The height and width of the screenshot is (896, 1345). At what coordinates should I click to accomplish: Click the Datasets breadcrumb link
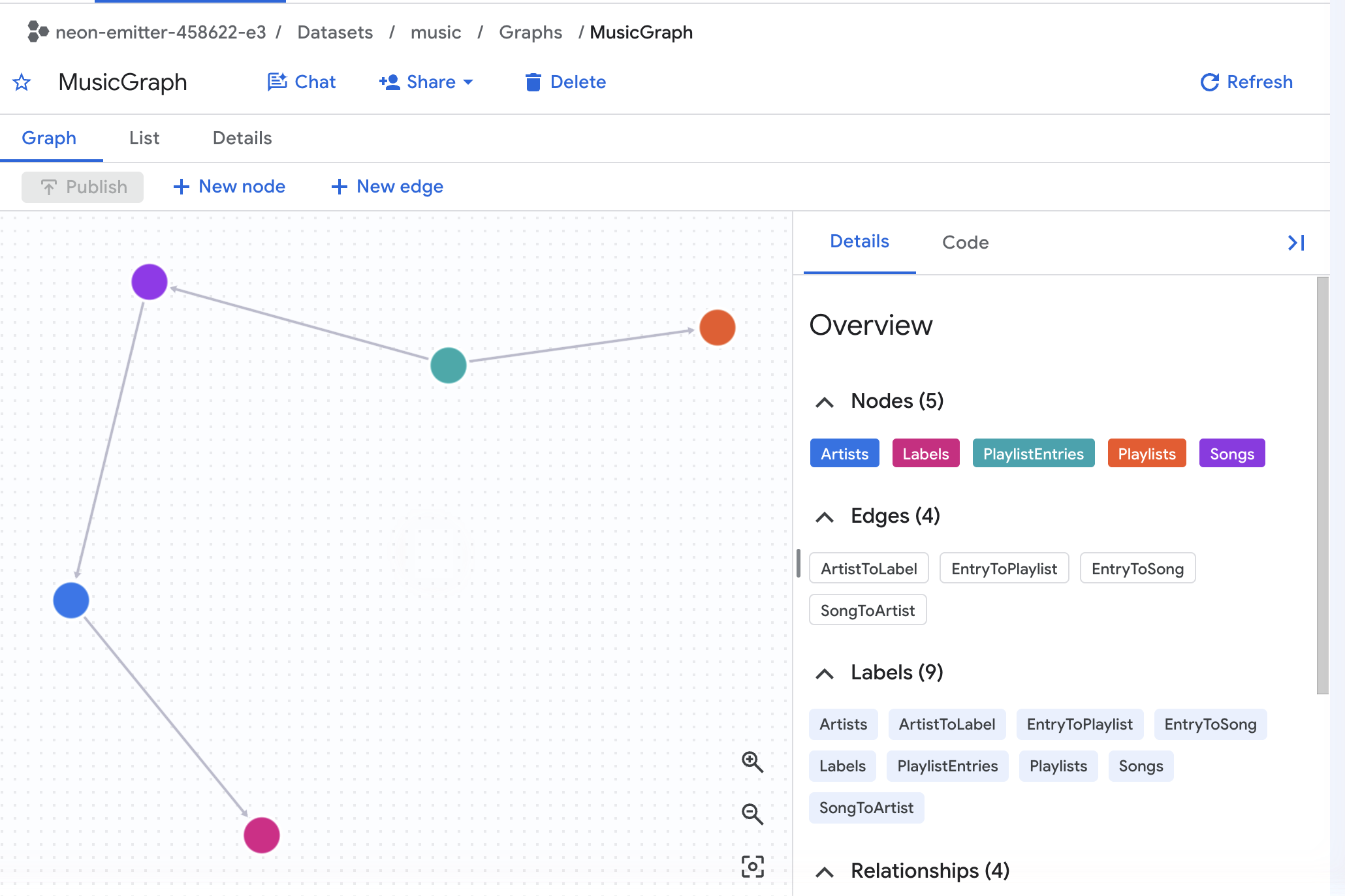335,32
